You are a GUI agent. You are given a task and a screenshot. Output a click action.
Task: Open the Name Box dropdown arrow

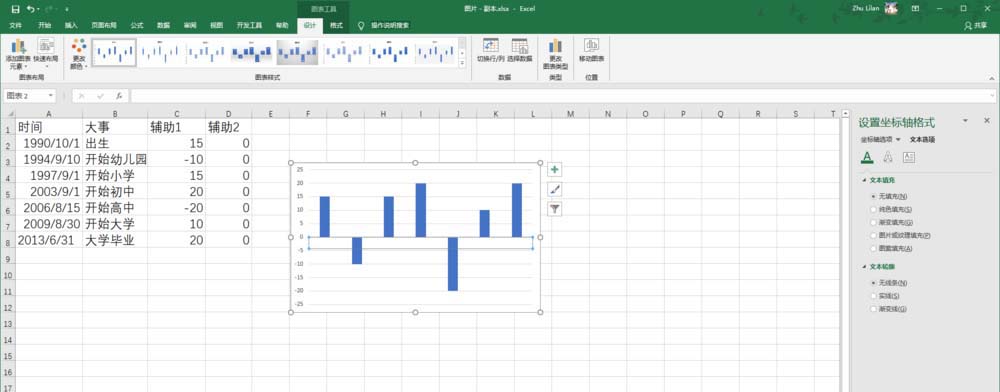coord(50,96)
